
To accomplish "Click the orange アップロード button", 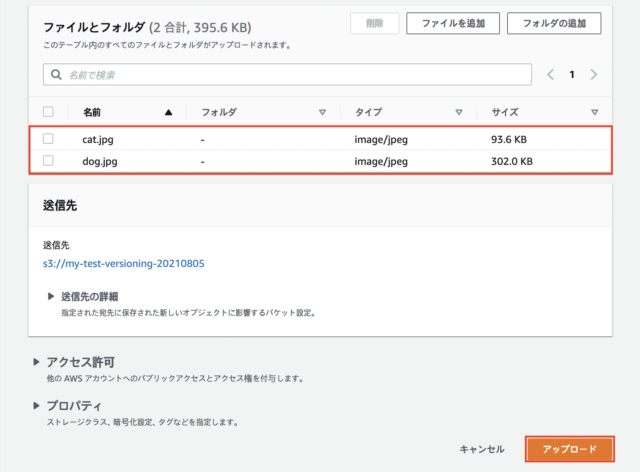I will click(569, 449).
